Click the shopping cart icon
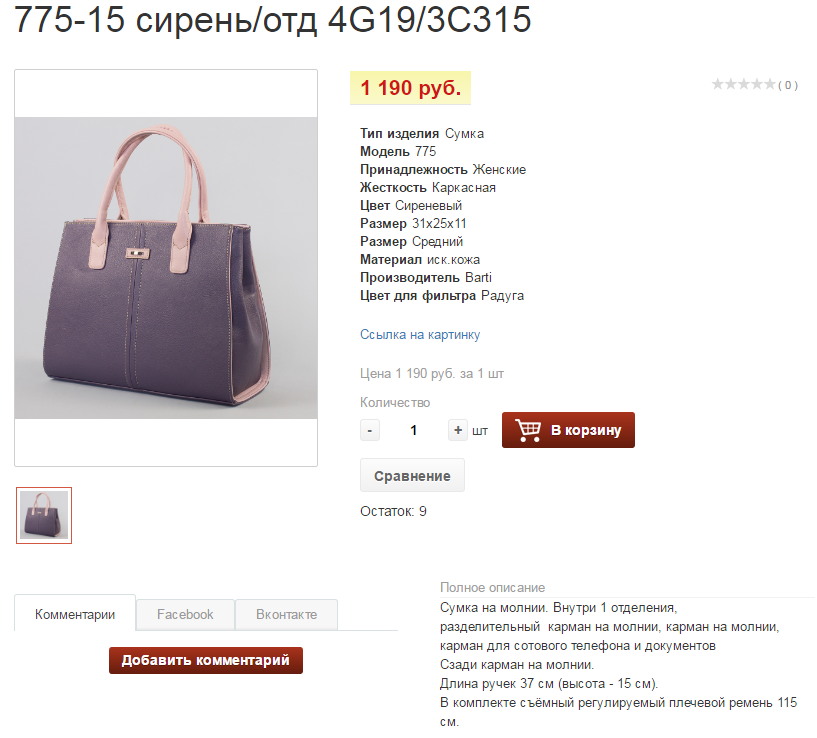817x738 pixels. 528,430
